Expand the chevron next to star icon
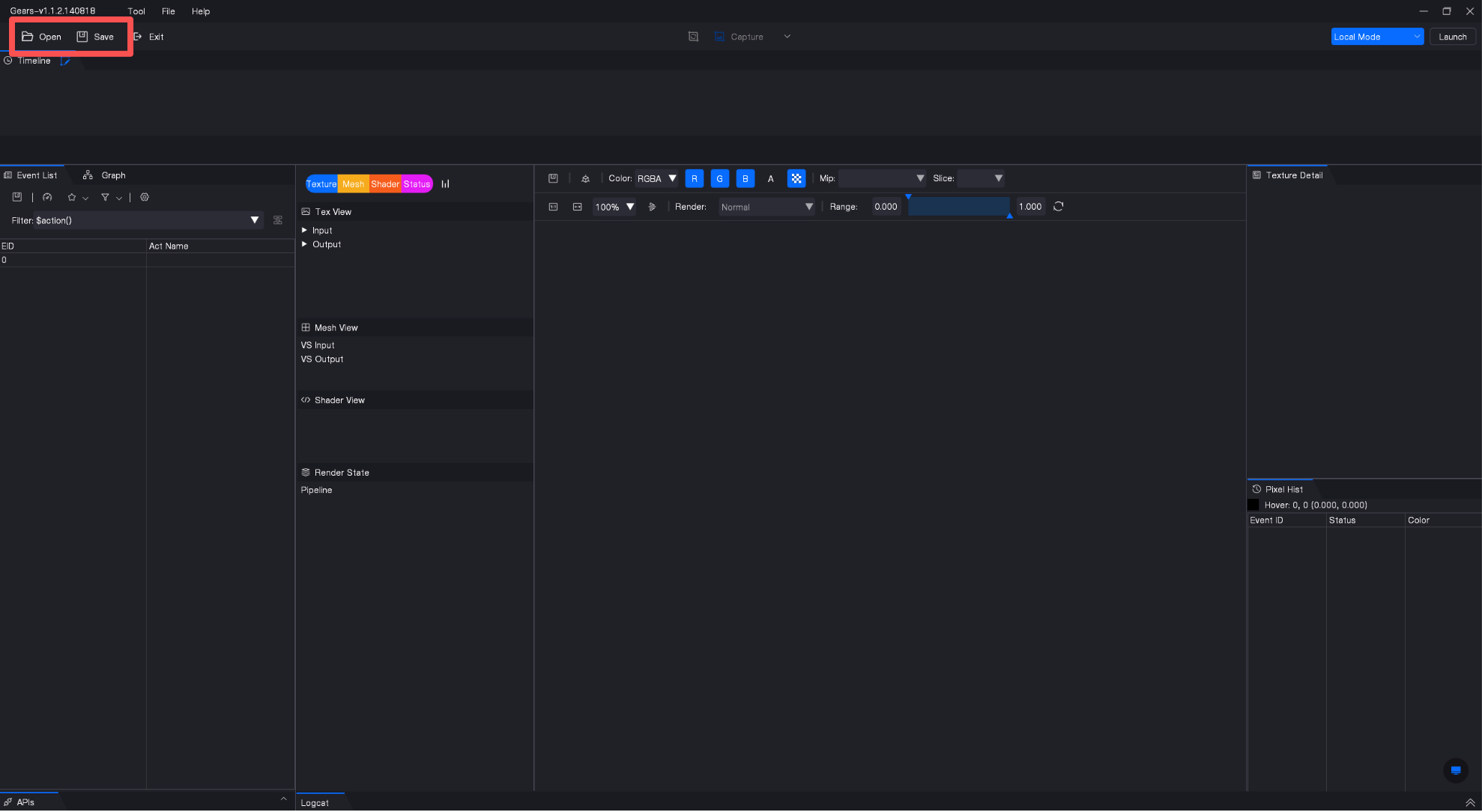1482x812 pixels. [85, 198]
